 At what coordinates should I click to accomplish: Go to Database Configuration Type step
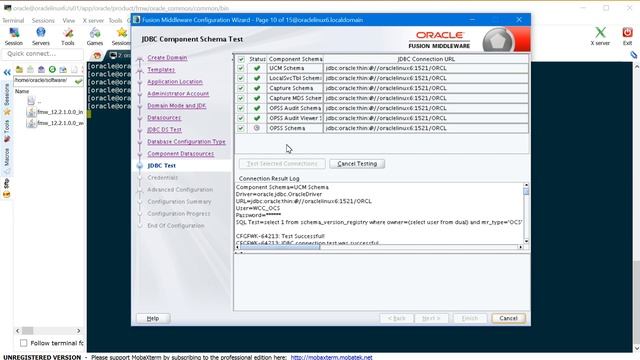[187, 142]
